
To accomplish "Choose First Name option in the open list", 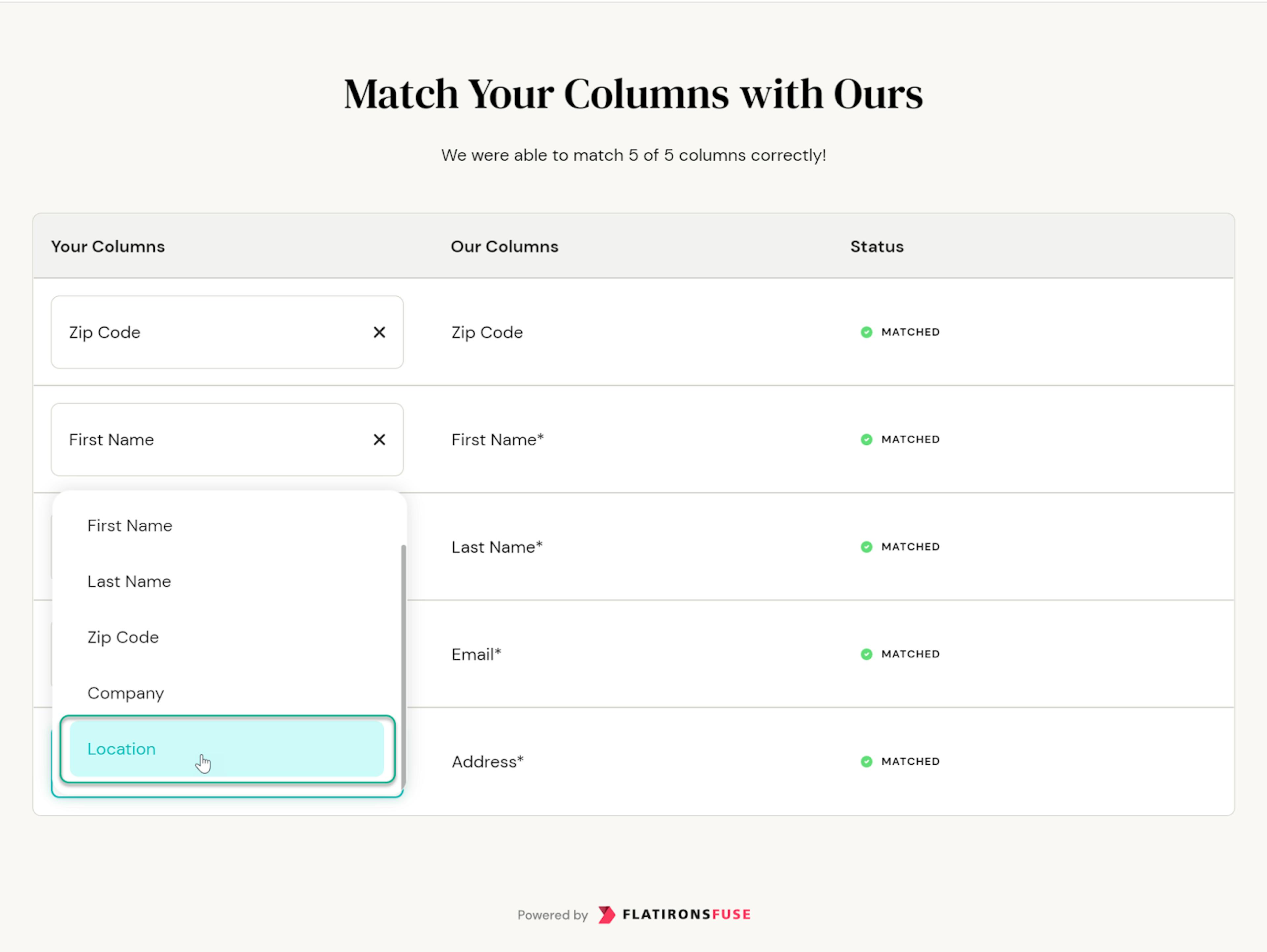I will pyautogui.click(x=130, y=526).
